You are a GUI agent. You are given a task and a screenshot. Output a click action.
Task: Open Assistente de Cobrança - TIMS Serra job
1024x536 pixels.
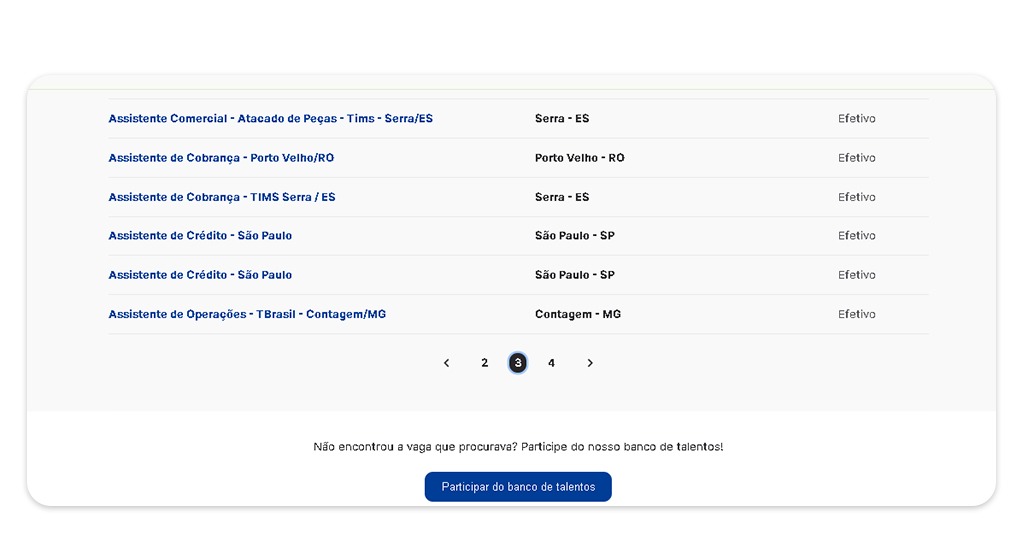point(222,197)
